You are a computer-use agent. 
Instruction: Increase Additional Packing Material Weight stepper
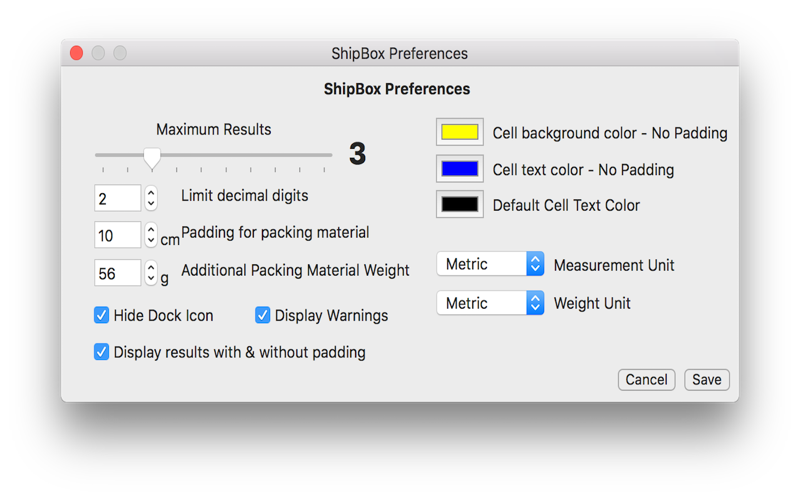pyautogui.click(x=151, y=267)
